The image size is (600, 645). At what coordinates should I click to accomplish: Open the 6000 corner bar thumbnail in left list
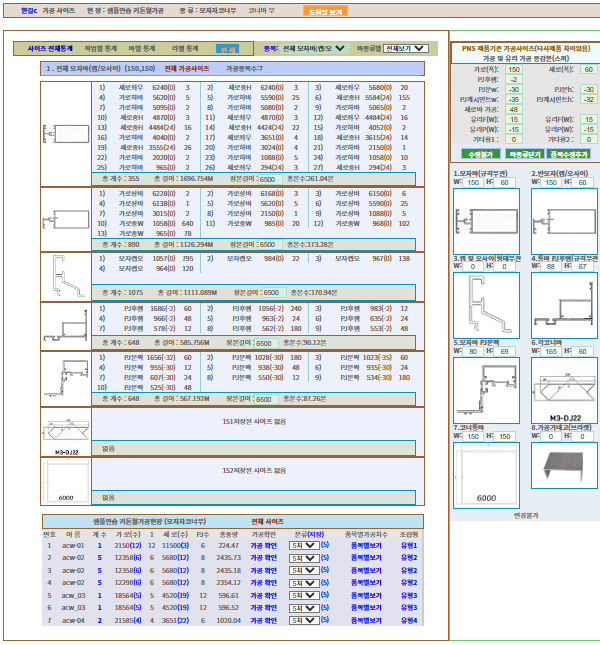[x=66, y=481]
